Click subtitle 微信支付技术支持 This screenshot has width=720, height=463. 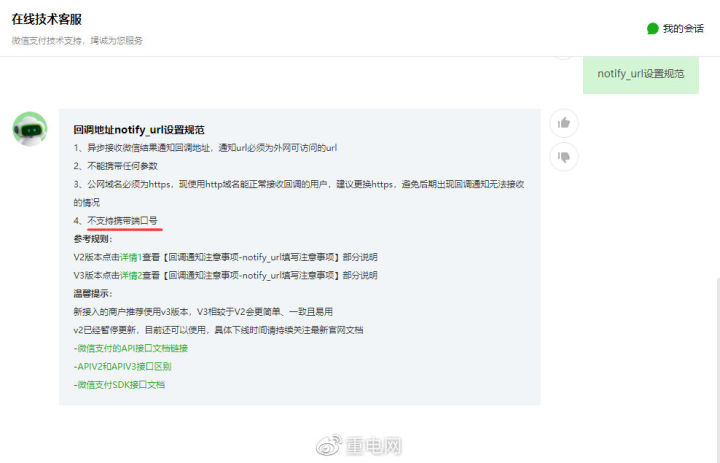(77, 40)
